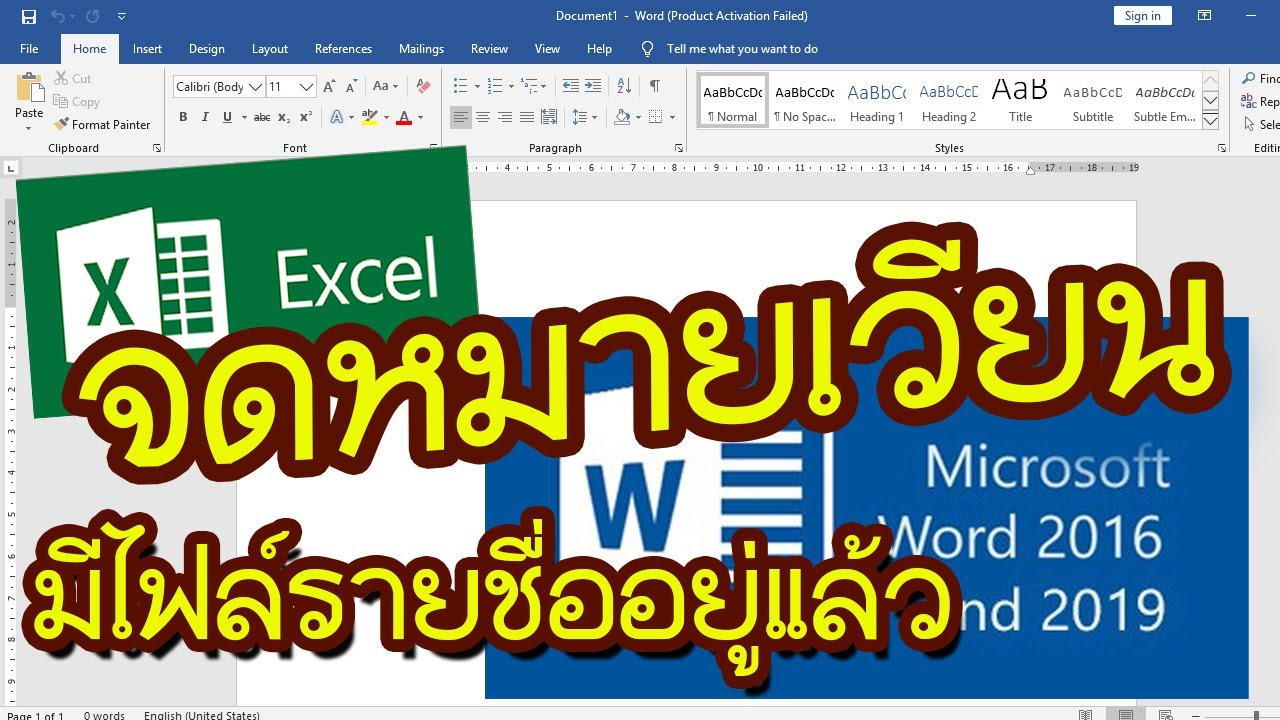Click the Sign in button
Image resolution: width=1280 pixels, height=720 pixels.
point(1142,16)
